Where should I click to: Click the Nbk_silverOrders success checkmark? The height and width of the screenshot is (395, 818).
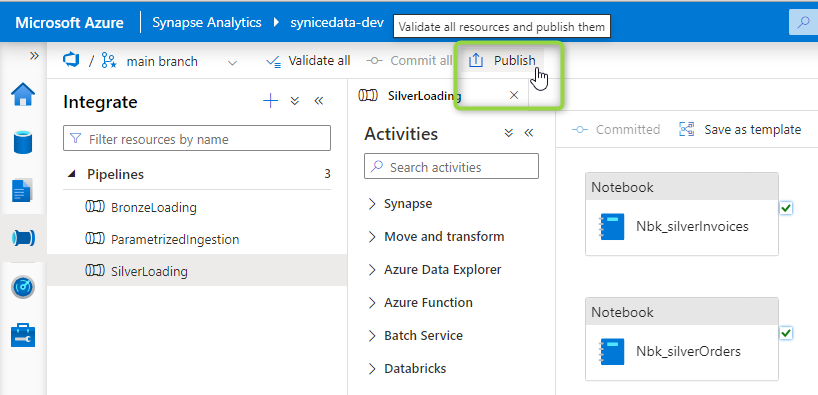pyautogui.click(x=787, y=333)
